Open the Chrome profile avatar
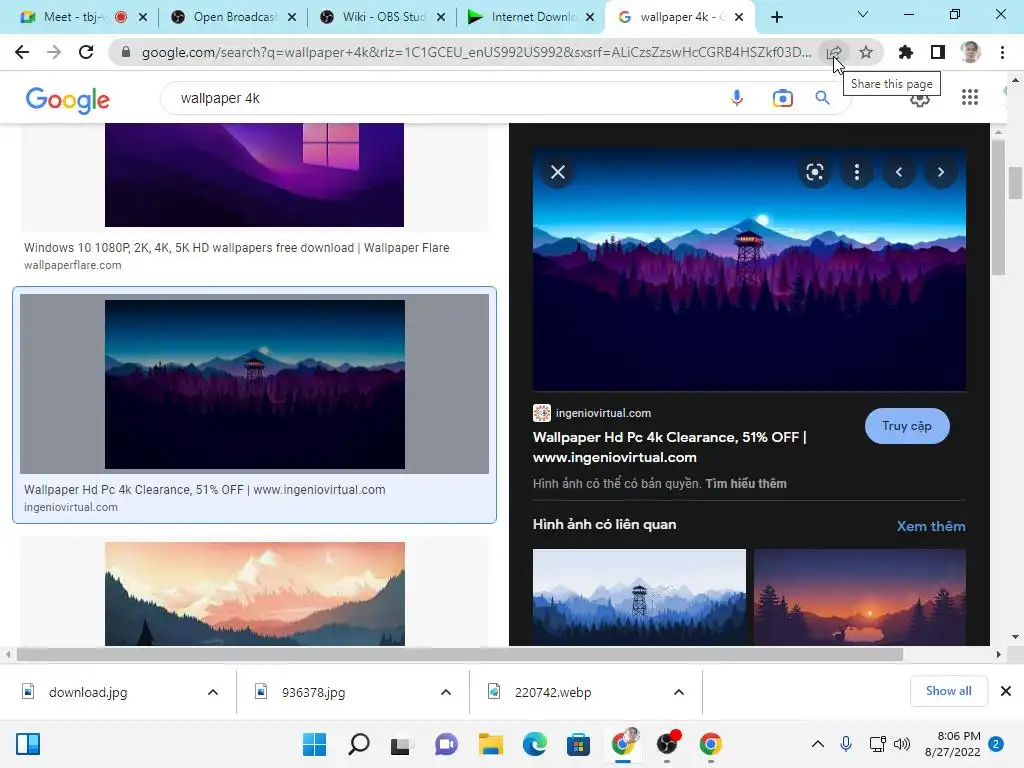 (x=970, y=52)
